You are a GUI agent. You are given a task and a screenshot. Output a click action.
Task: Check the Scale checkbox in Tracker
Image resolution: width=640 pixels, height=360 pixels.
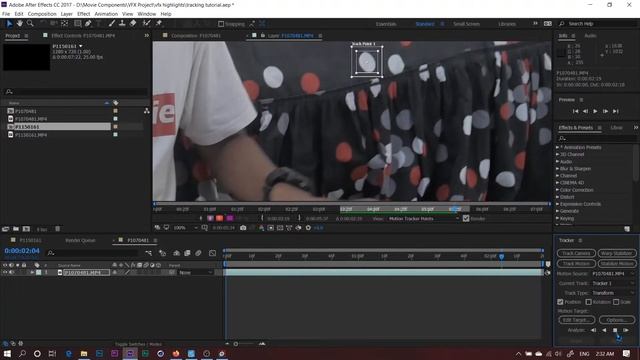pyautogui.click(x=616, y=302)
